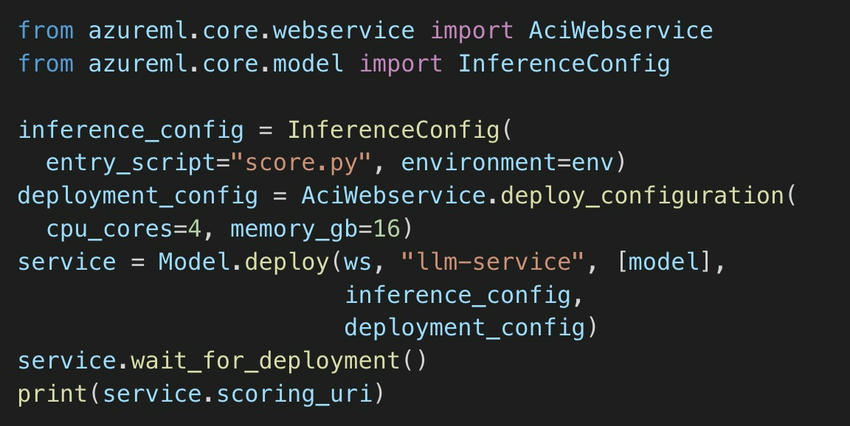Click the InferenceConfig import on line two
This screenshot has height=426, width=850.
point(564,63)
